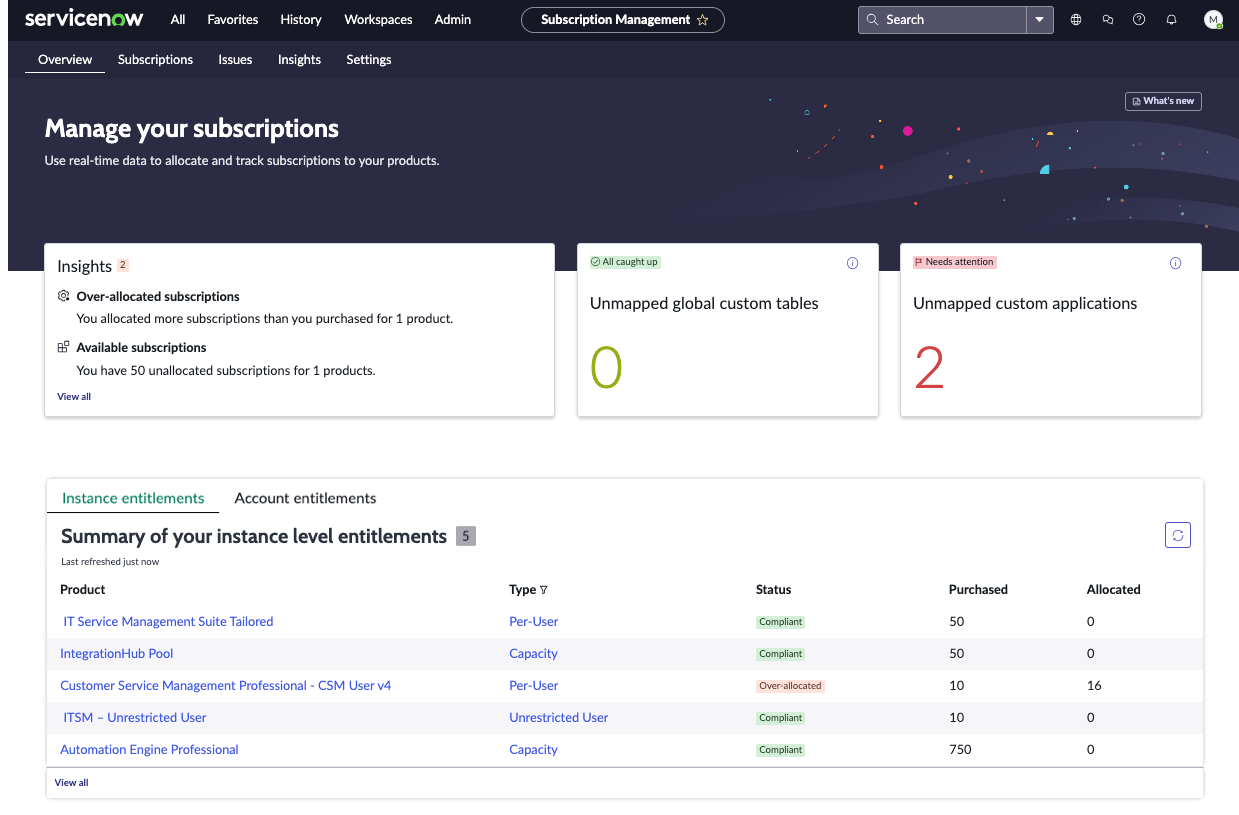Open the Unmapped custom applications card count 2
The height and width of the screenshot is (815, 1239).
pyautogui.click(x=929, y=369)
